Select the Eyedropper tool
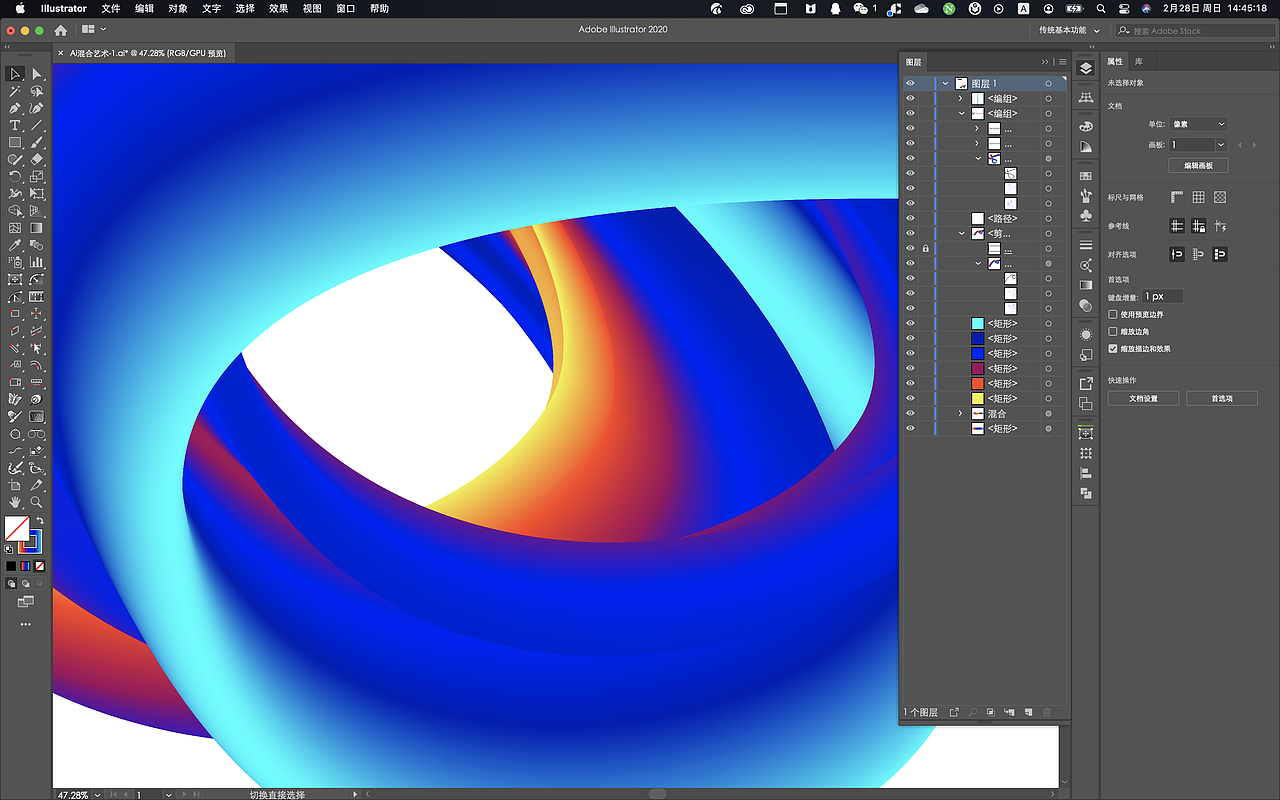 (x=15, y=245)
